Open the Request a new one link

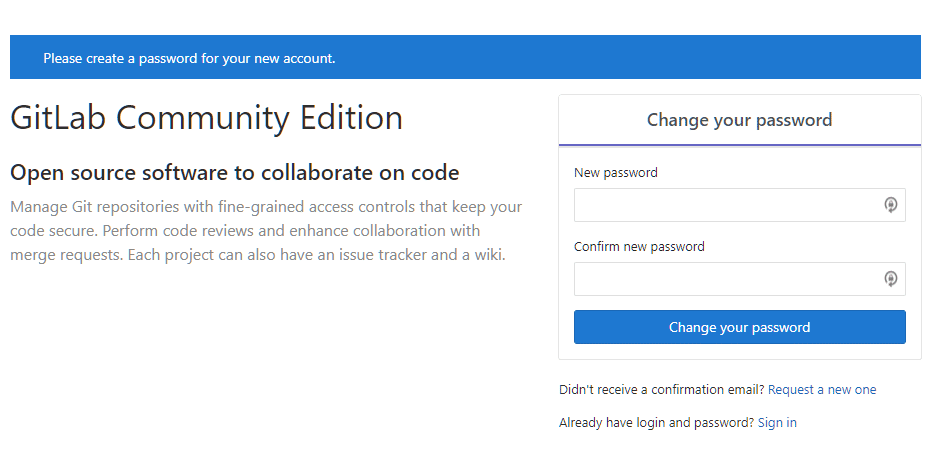click(821, 390)
